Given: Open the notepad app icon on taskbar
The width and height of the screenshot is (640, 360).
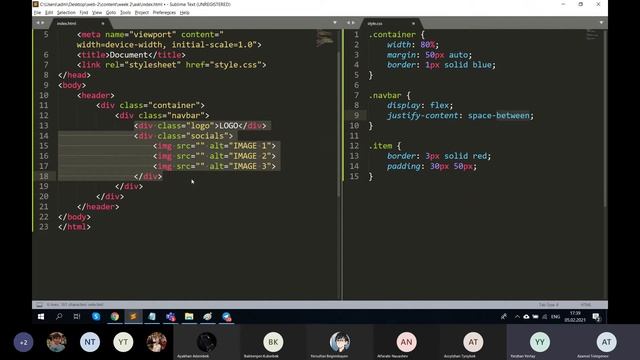Looking at the screenshot, I should pyautogui.click(x=152, y=317).
